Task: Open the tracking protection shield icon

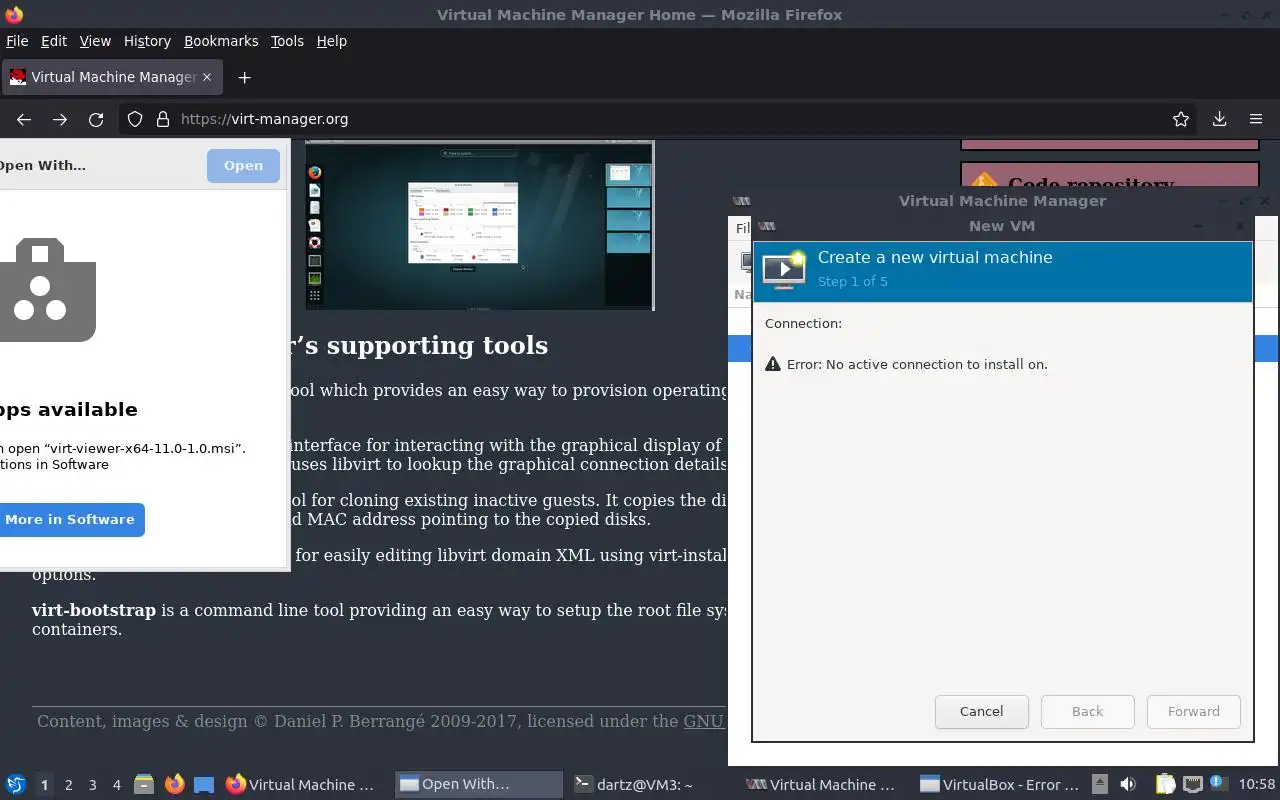Action: [x=135, y=119]
